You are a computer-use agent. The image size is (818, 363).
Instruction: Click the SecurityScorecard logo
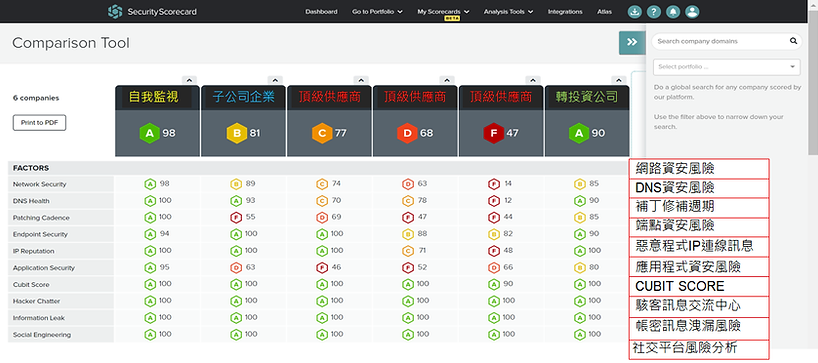(152, 11)
